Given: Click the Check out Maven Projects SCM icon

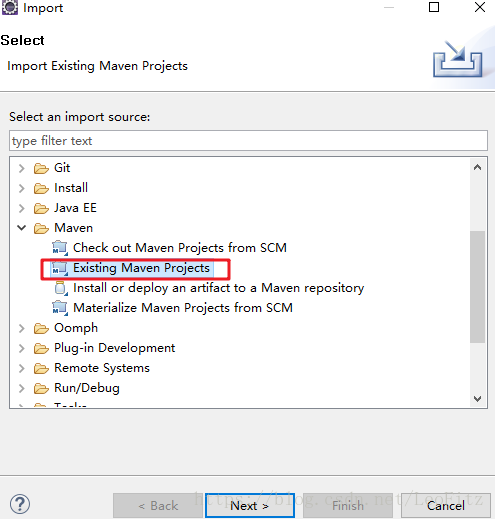Looking at the screenshot, I should click(x=60, y=248).
